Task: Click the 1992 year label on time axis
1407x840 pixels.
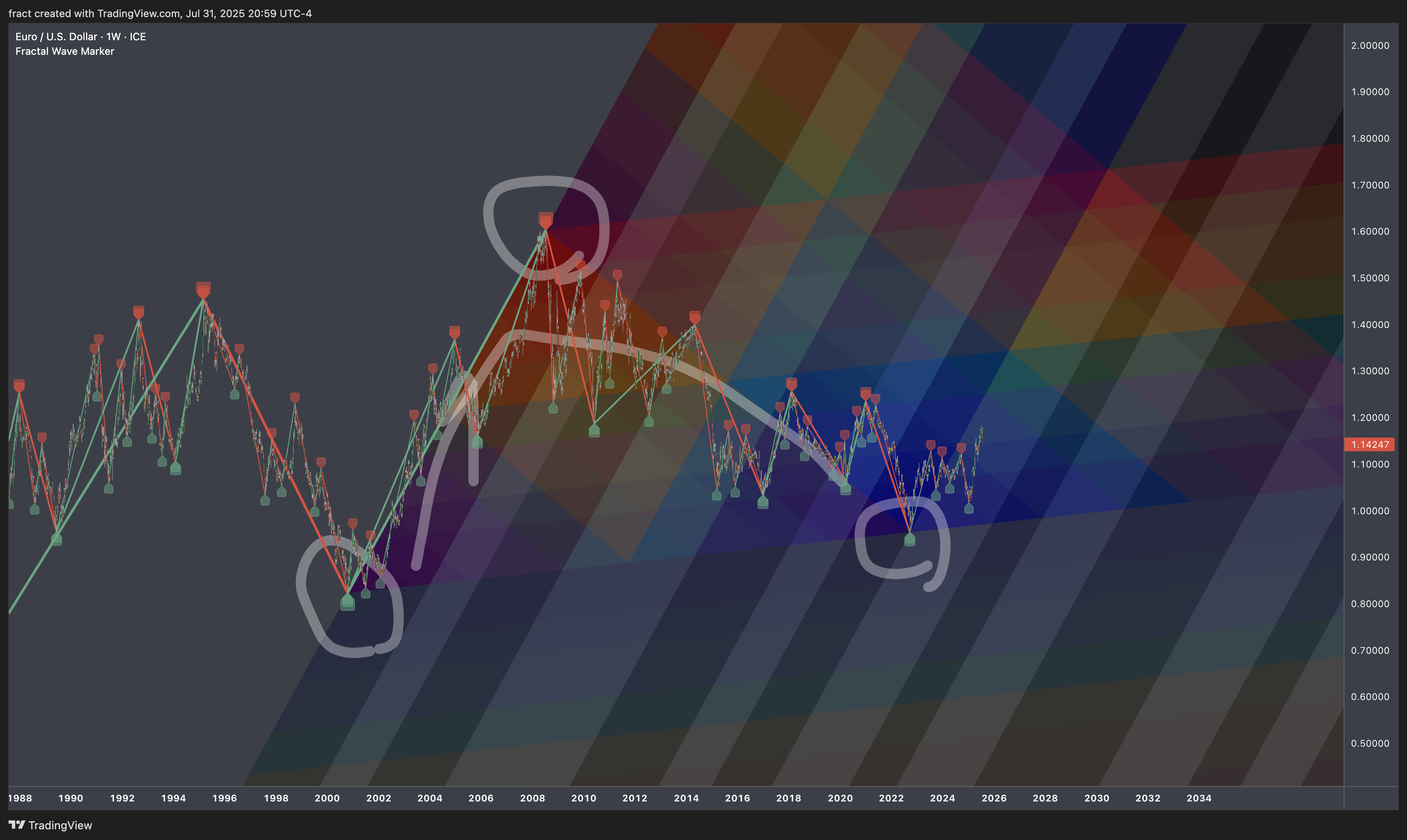Action: pos(122,798)
